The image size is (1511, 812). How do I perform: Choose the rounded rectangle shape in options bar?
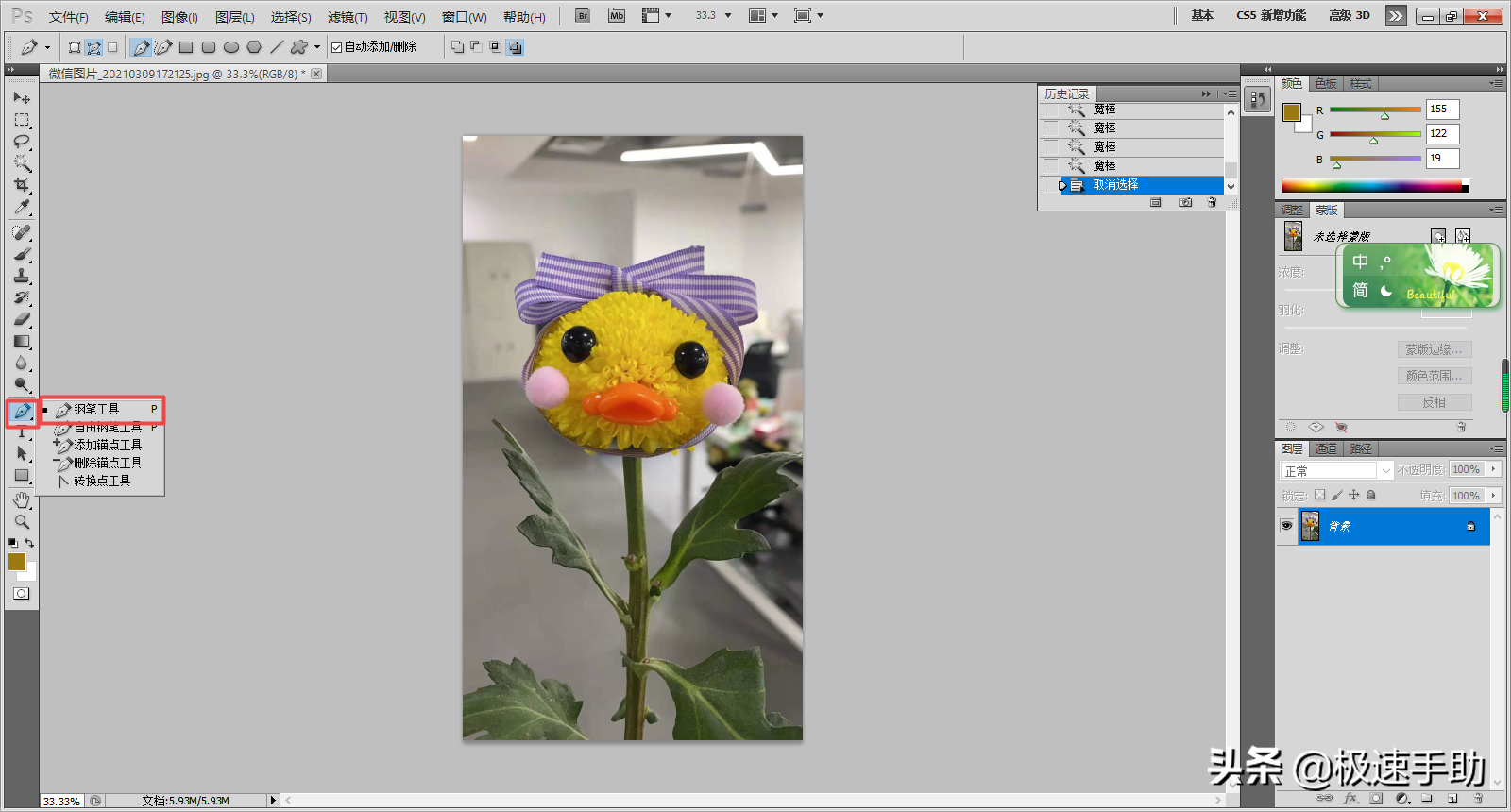[209, 47]
